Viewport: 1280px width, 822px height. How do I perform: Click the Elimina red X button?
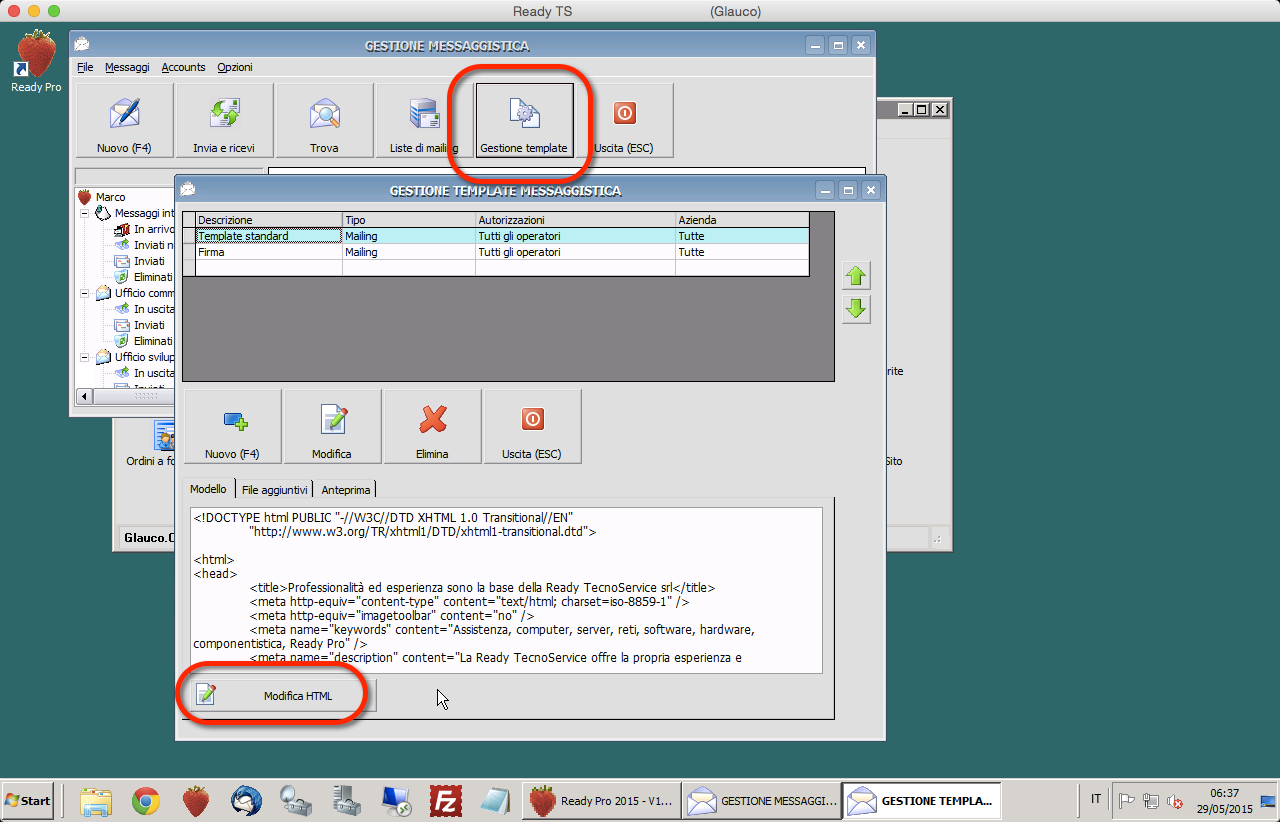[x=432, y=427]
